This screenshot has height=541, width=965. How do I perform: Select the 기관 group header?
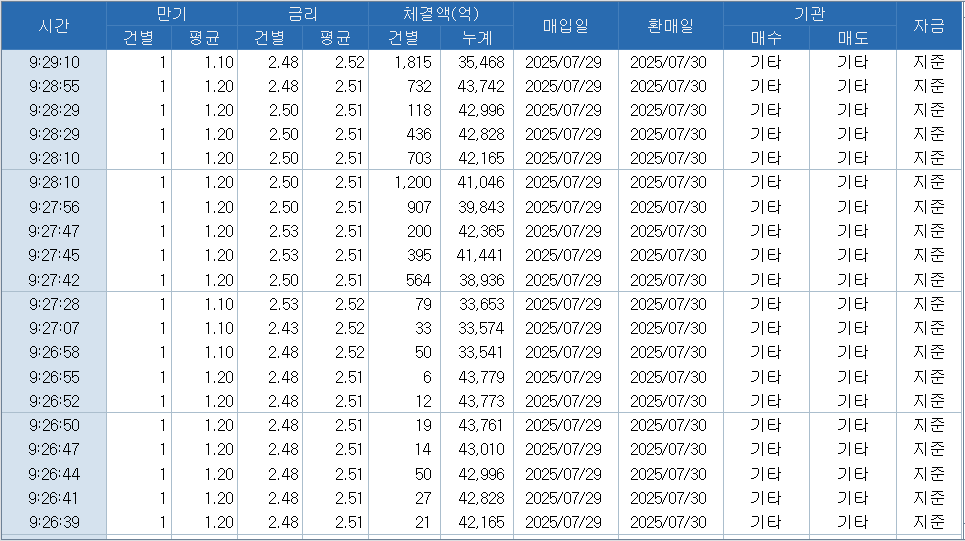pyautogui.click(x=809, y=14)
